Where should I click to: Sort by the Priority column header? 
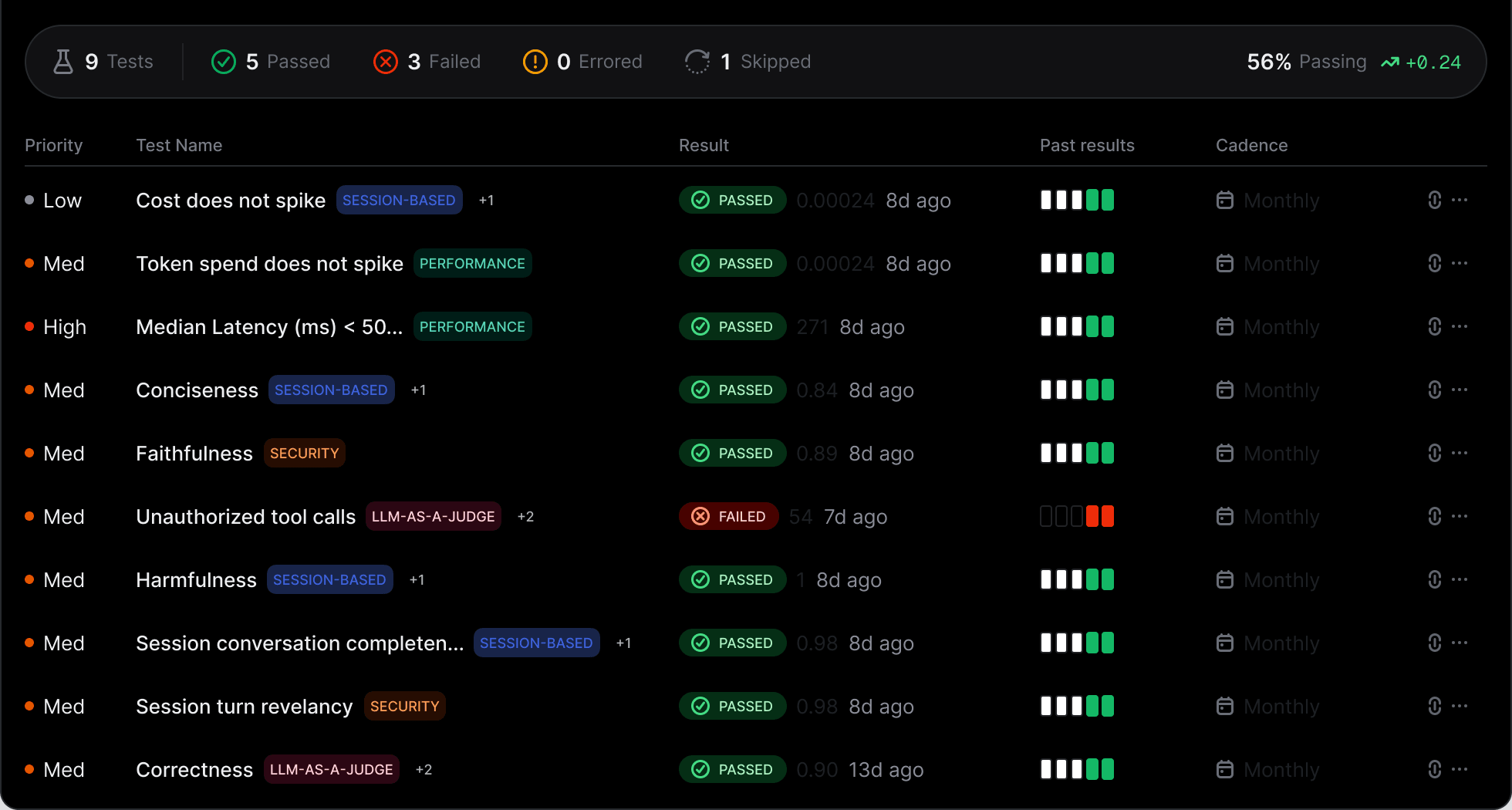click(53, 145)
